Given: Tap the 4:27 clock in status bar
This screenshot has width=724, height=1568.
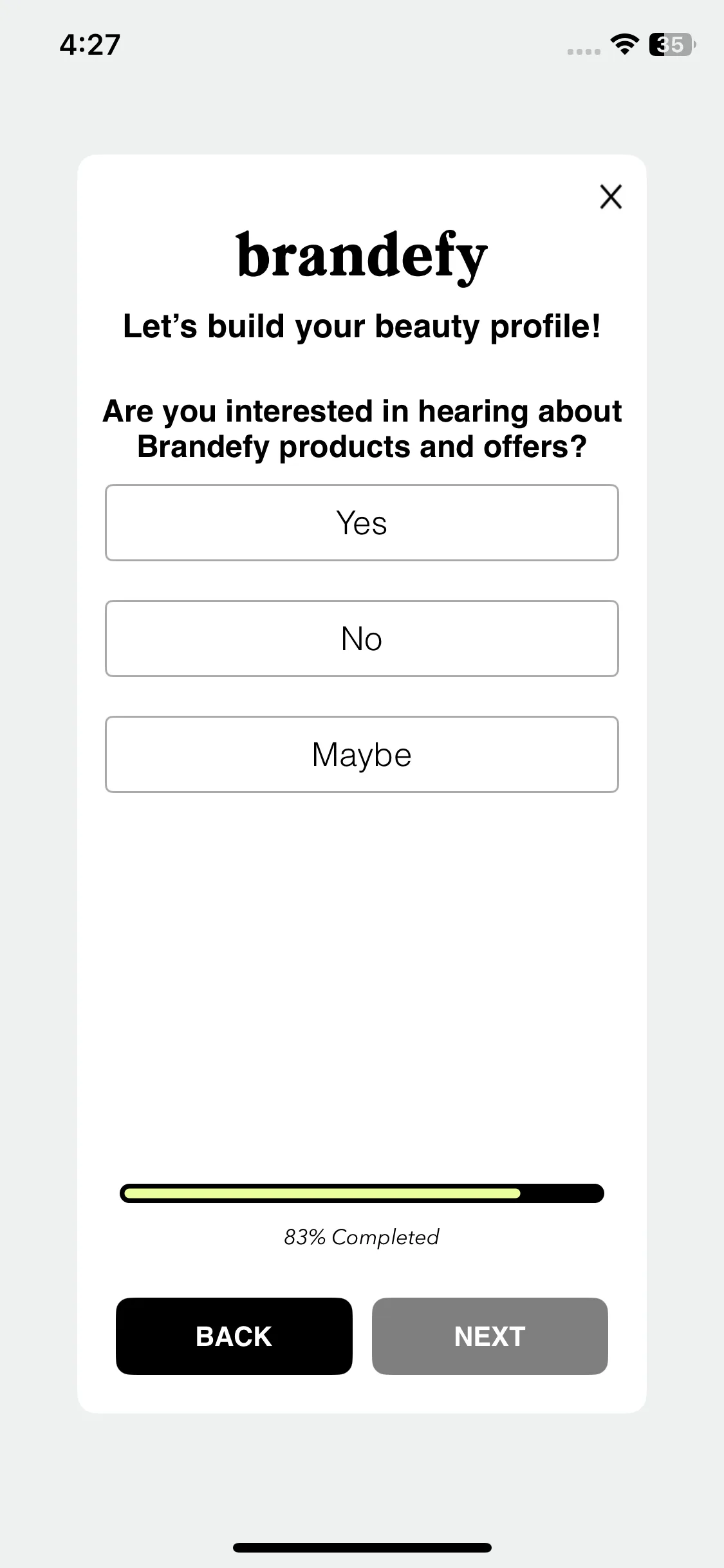Looking at the screenshot, I should pyautogui.click(x=90, y=44).
